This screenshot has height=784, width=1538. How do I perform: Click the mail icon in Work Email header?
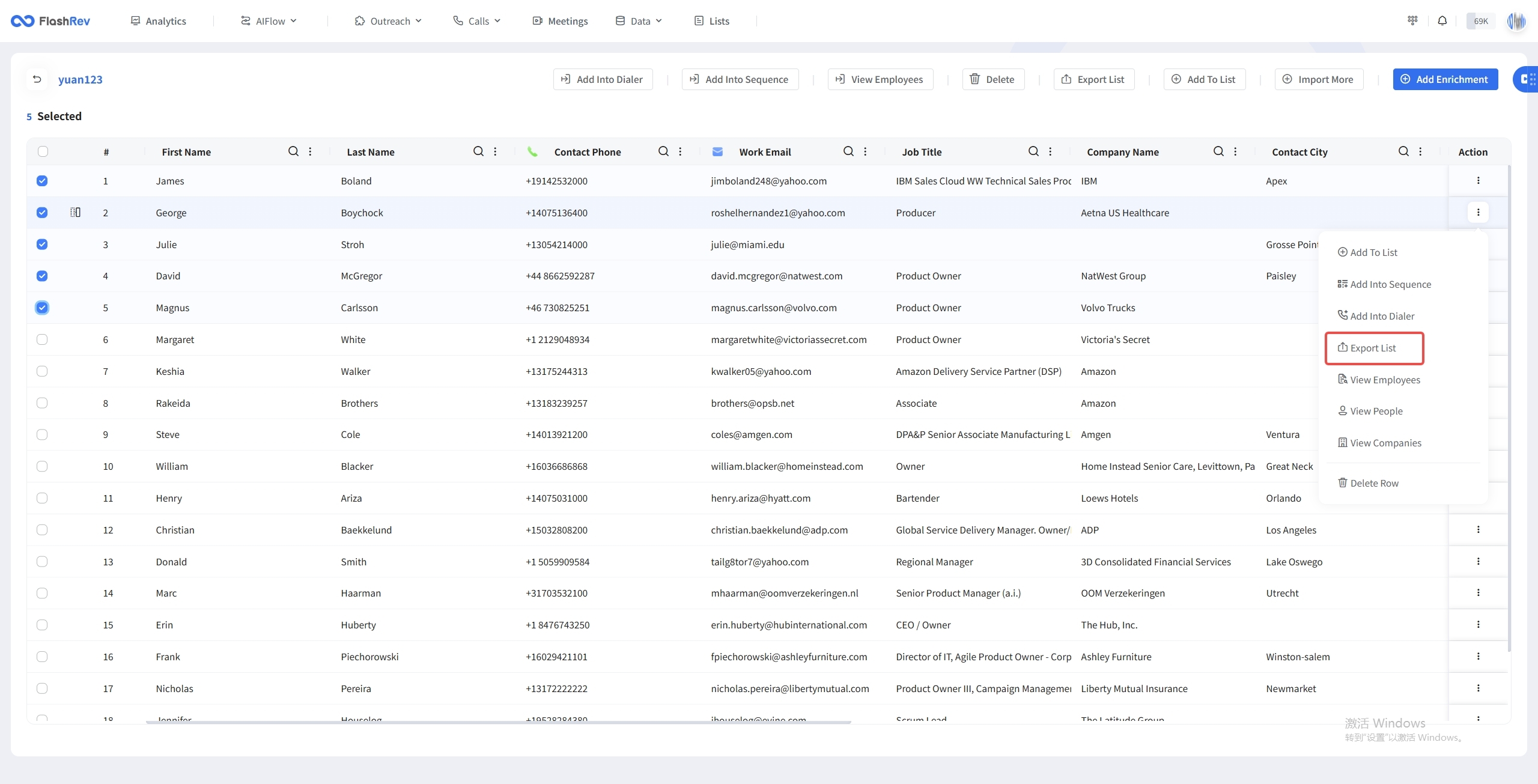coord(717,151)
